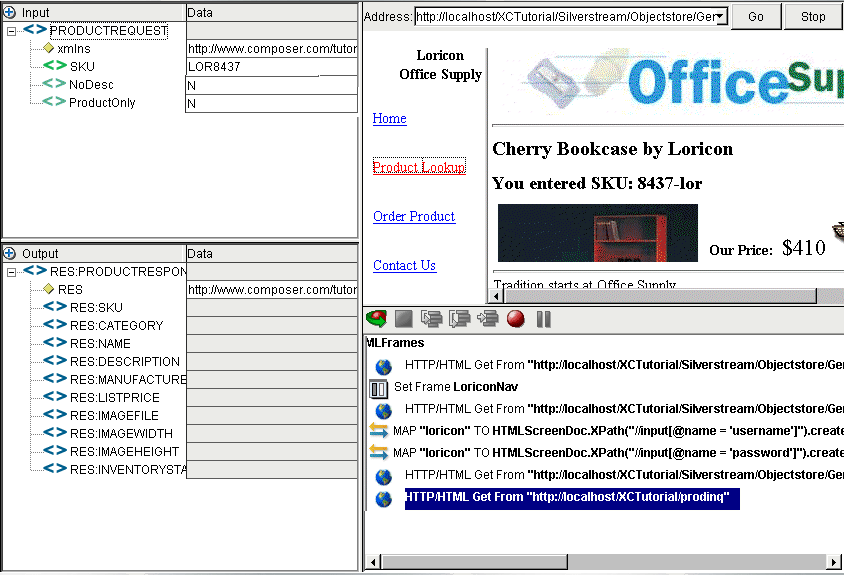
Task: Select the Set Frame LoriconNav action text
Action: (455, 387)
